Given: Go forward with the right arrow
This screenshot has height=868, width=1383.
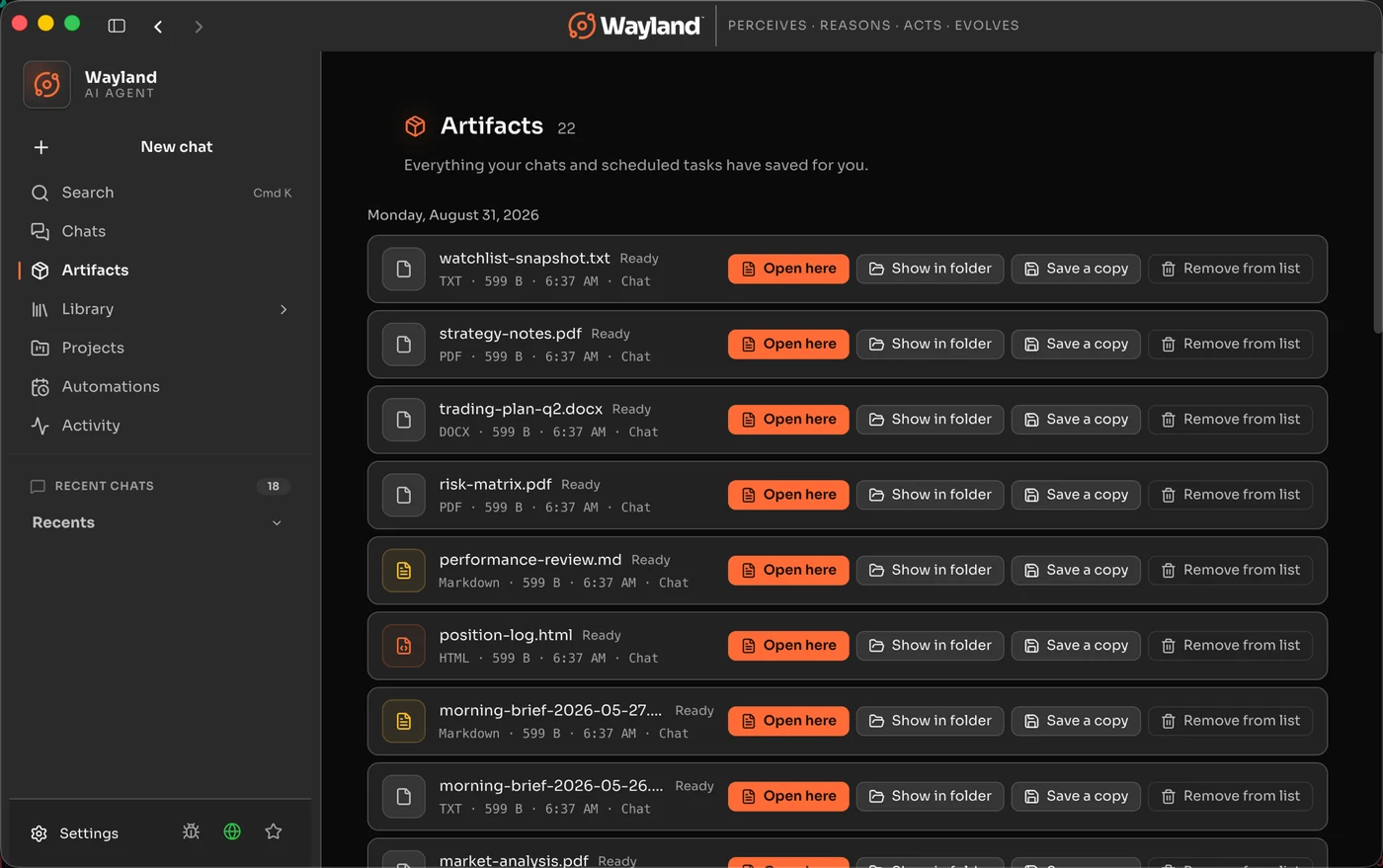Looking at the screenshot, I should click(199, 27).
